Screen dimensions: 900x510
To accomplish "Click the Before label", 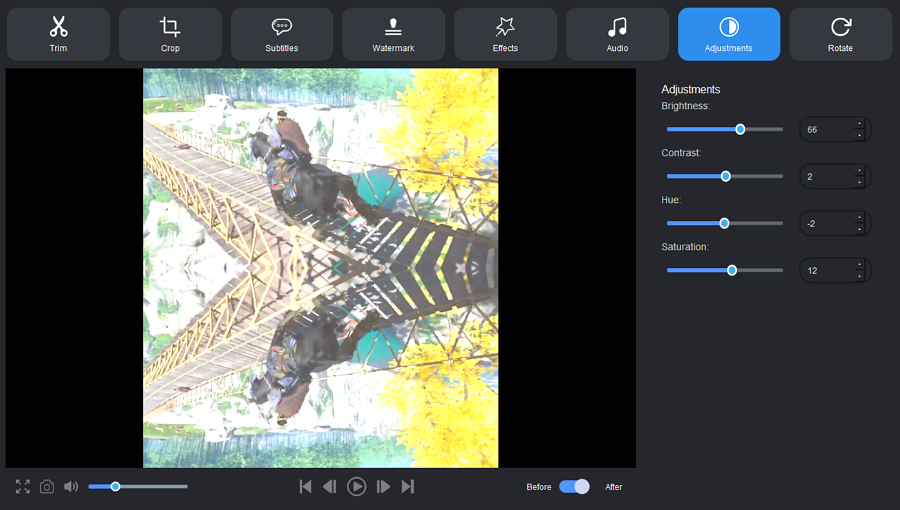I will coord(538,487).
